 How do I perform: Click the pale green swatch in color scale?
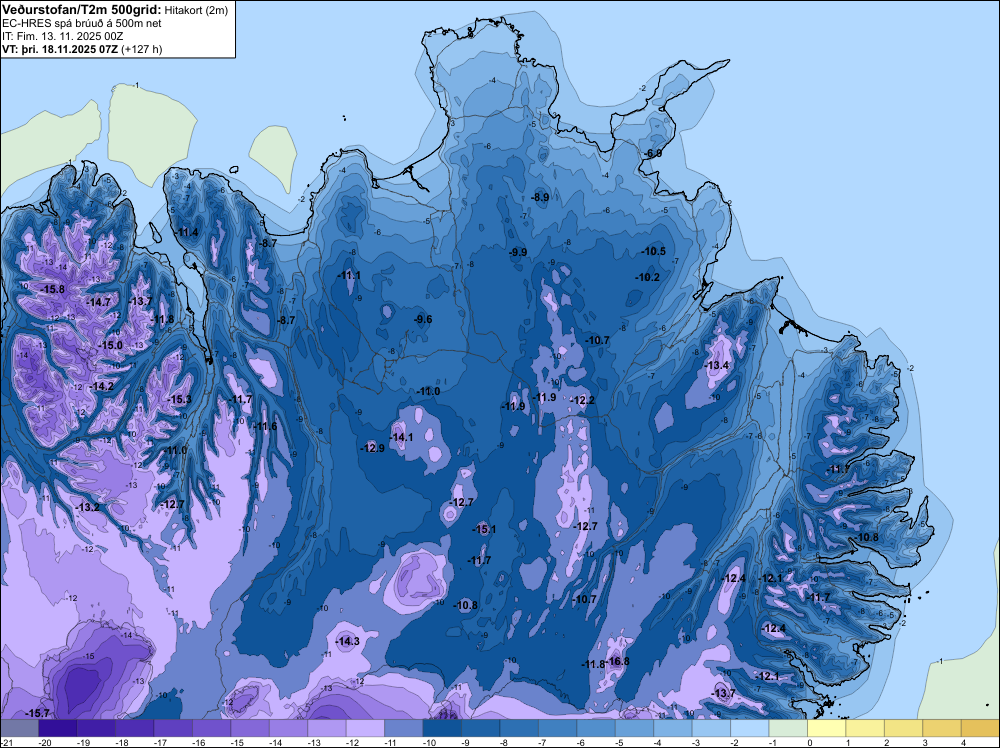click(788, 728)
